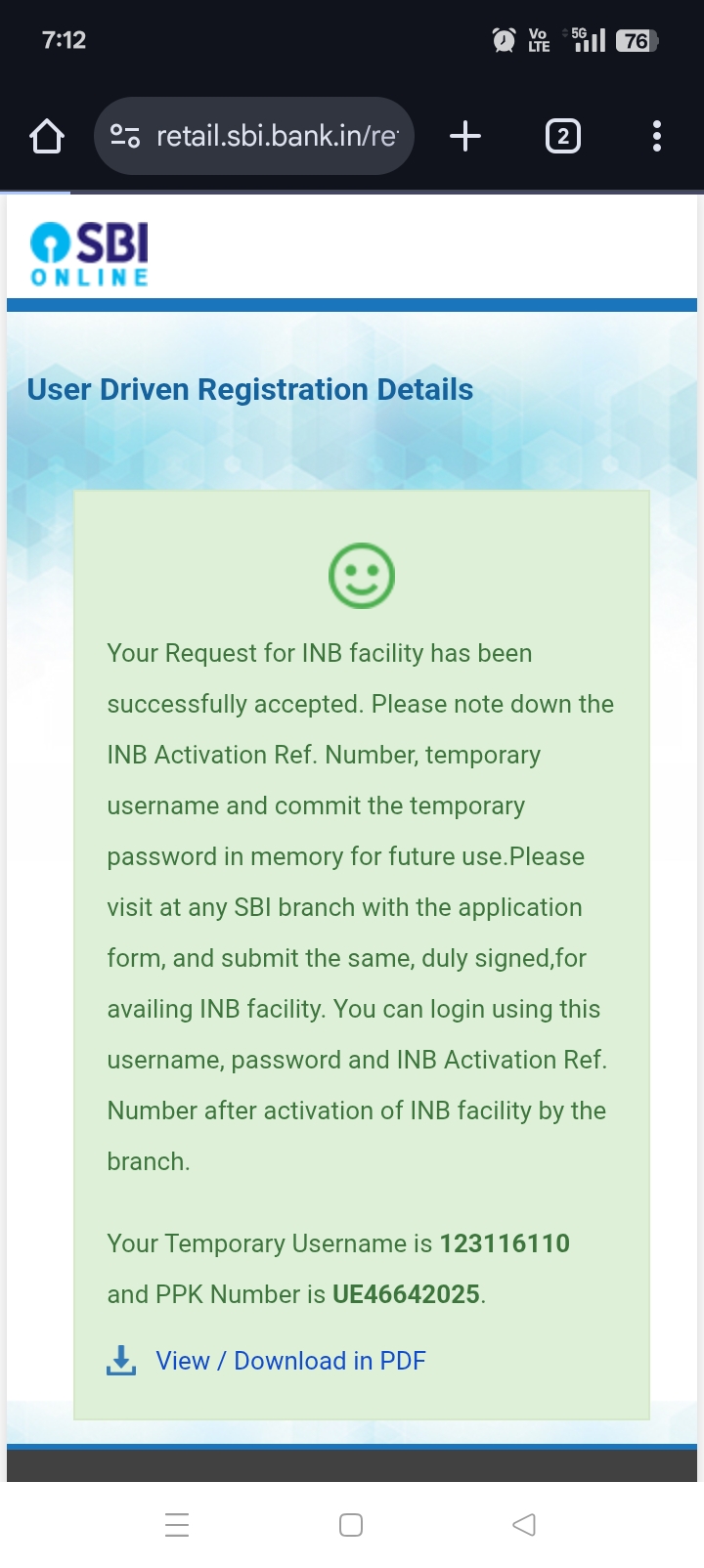The width and height of the screenshot is (704, 1568).
Task: Click User Driven Registration Details heading
Action: point(250,389)
